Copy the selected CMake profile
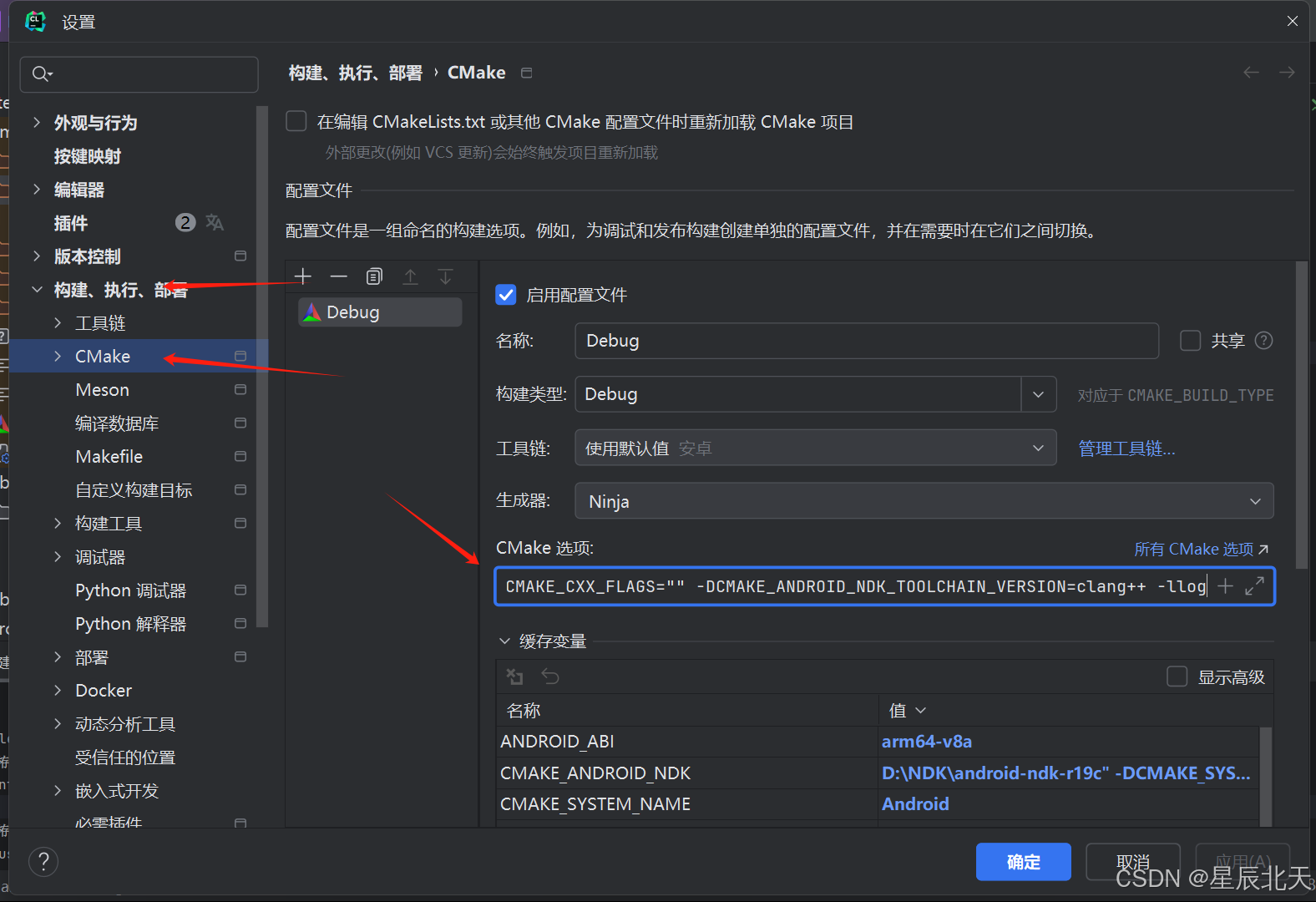Viewport: 1316px width, 902px height. [374, 276]
